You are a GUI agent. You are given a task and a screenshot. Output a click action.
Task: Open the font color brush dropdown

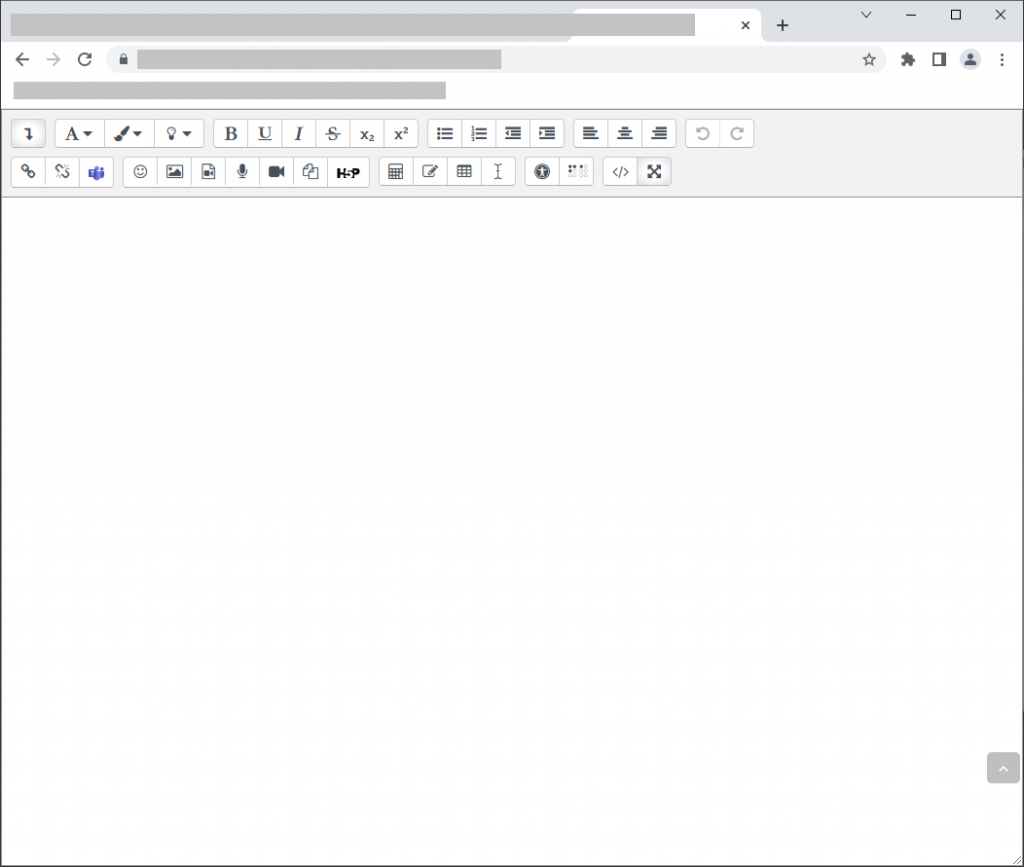point(128,134)
